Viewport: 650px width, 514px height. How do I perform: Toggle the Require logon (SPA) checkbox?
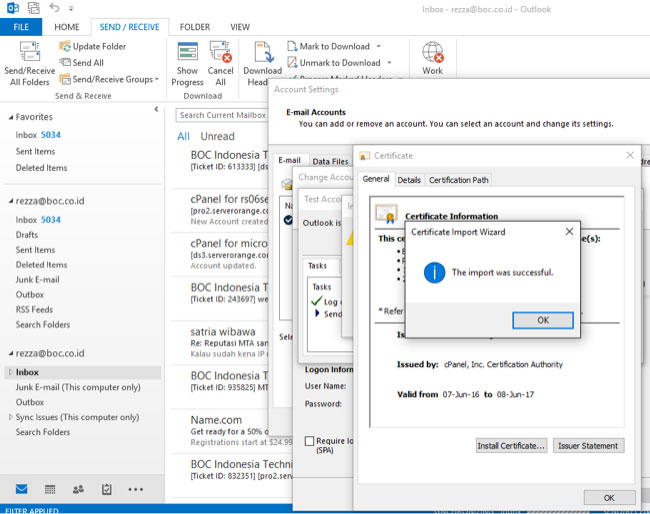309,441
